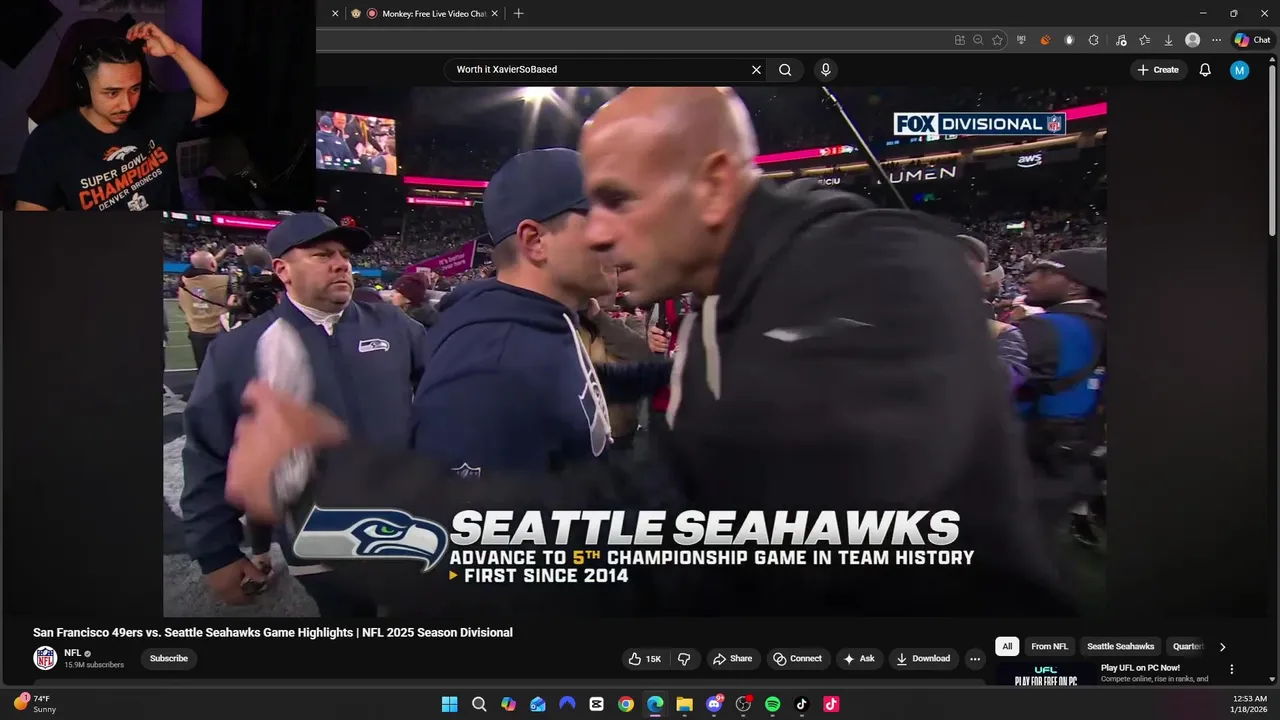This screenshot has height=720, width=1280.
Task: Click the hand-shaped blocker extension icon
Action: coord(1069,40)
